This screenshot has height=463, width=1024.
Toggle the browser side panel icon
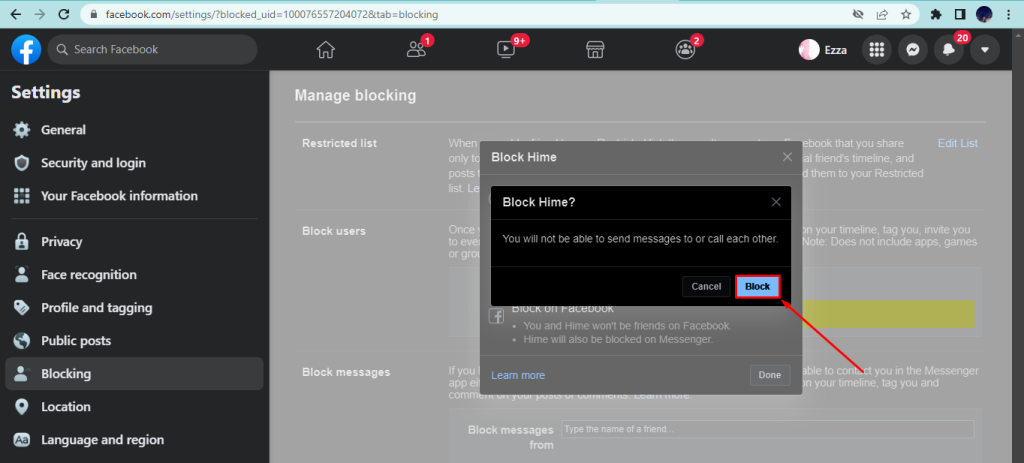tap(960, 14)
